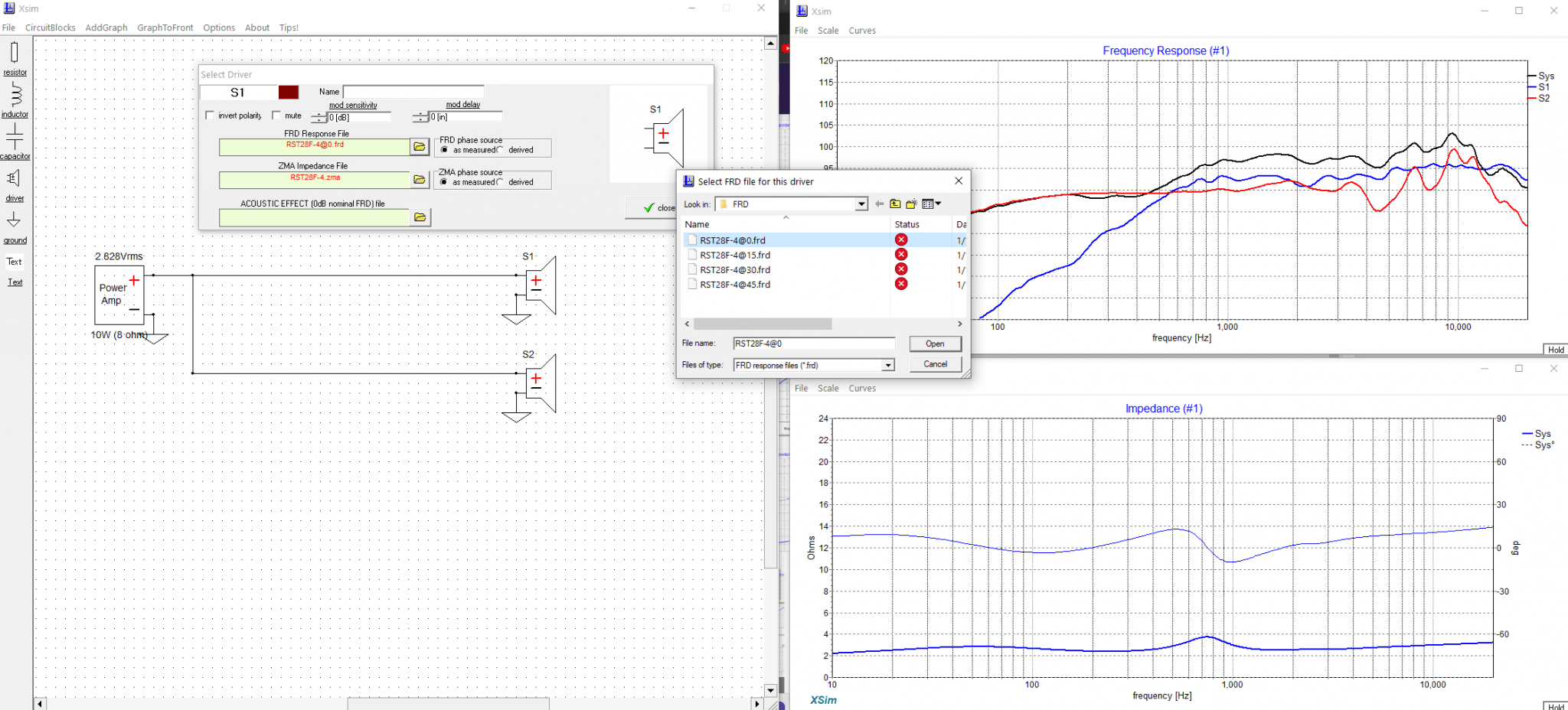Click Hold in the Frequency Response window
Viewport: 1568px width, 710px height.
click(1556, 350)
